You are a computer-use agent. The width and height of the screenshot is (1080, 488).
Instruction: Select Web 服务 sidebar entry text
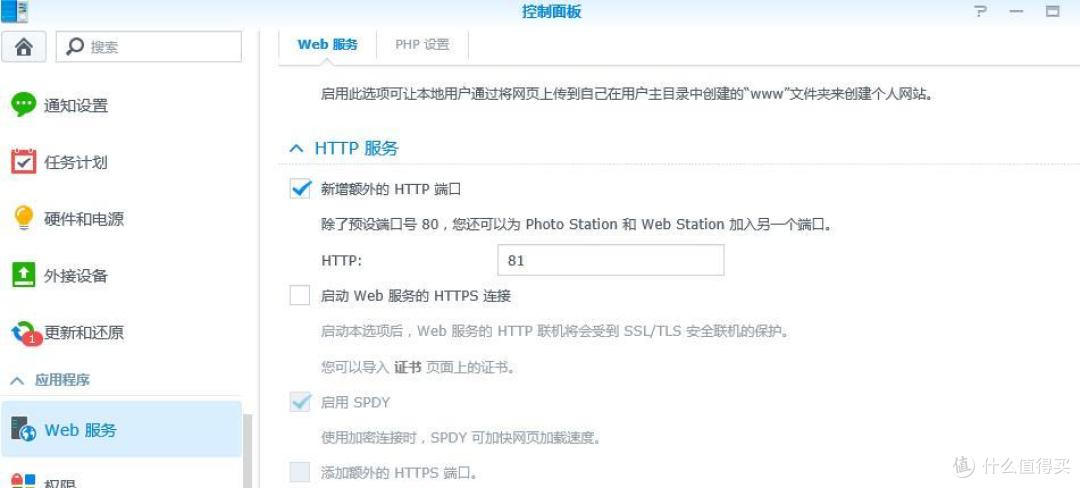pos(80,430)
